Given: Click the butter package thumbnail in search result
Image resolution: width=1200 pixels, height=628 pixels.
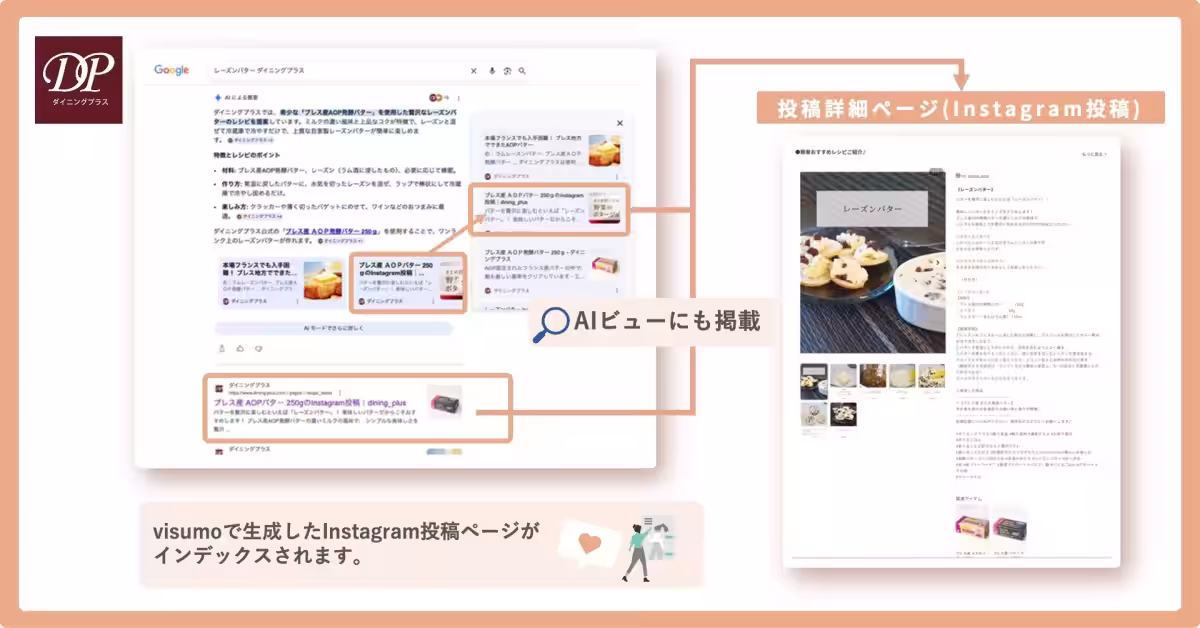Looking at the screenshot, I should (x=444, y=403).
